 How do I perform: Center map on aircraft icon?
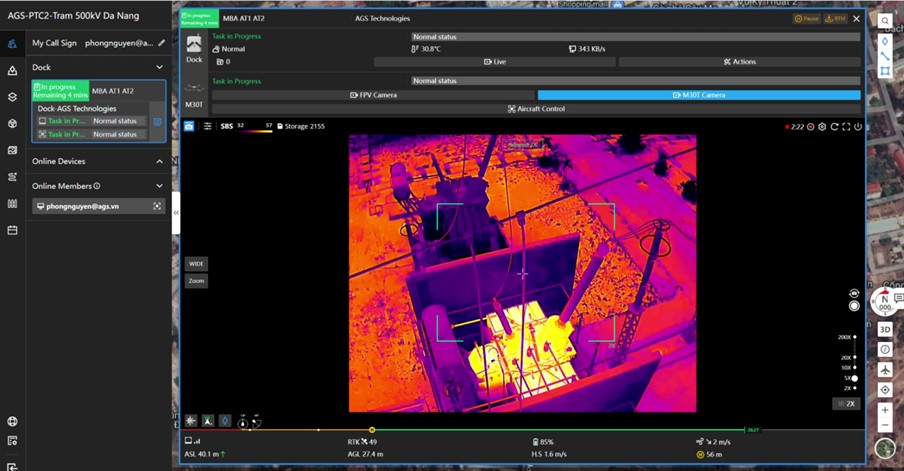[885, 370]
